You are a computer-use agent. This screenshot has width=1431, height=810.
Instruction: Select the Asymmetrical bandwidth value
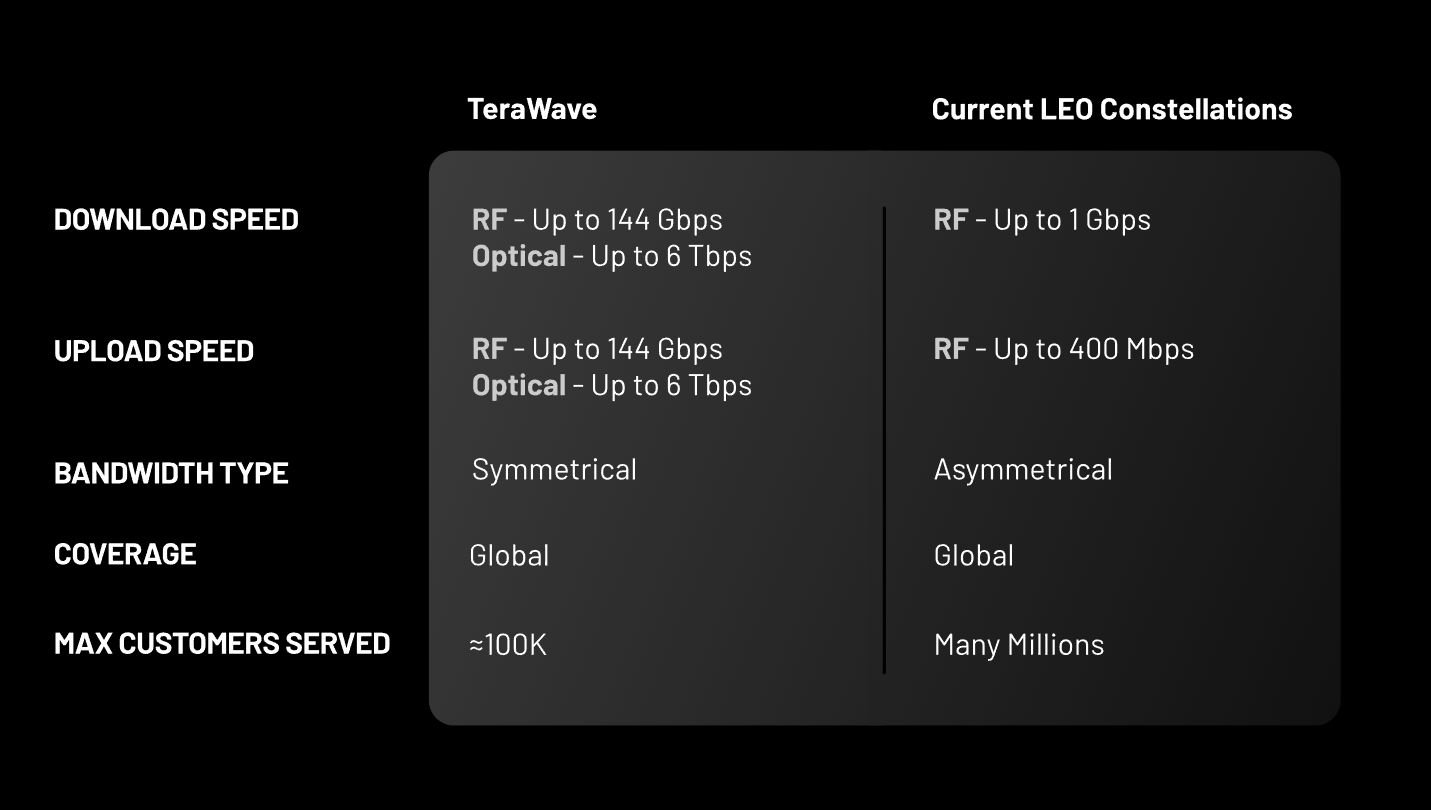tap(1023, 470)
